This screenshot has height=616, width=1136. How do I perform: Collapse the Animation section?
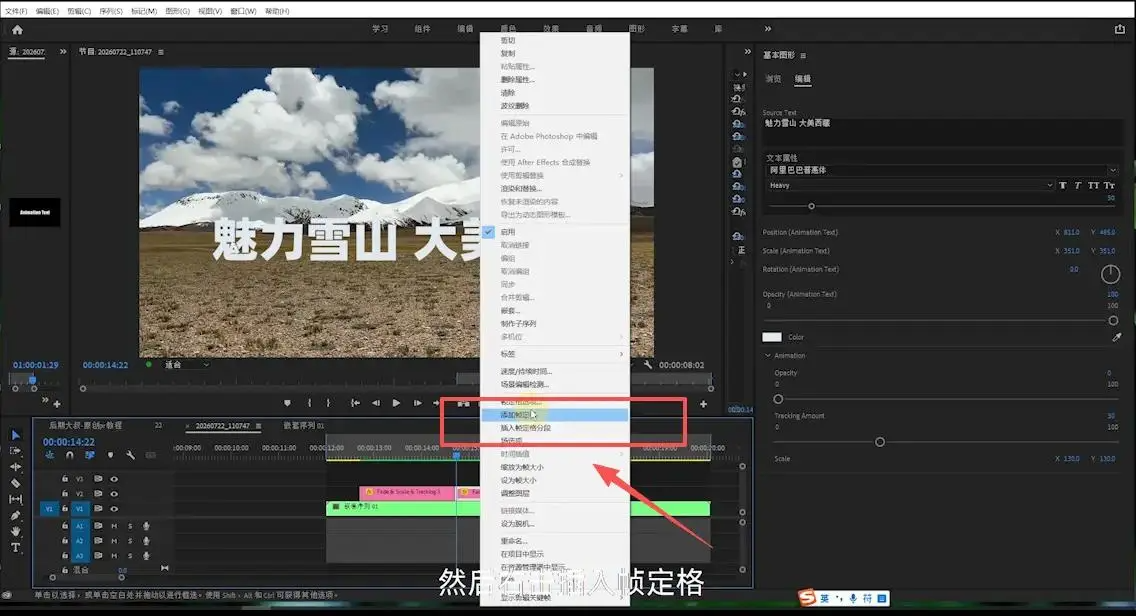768,356
